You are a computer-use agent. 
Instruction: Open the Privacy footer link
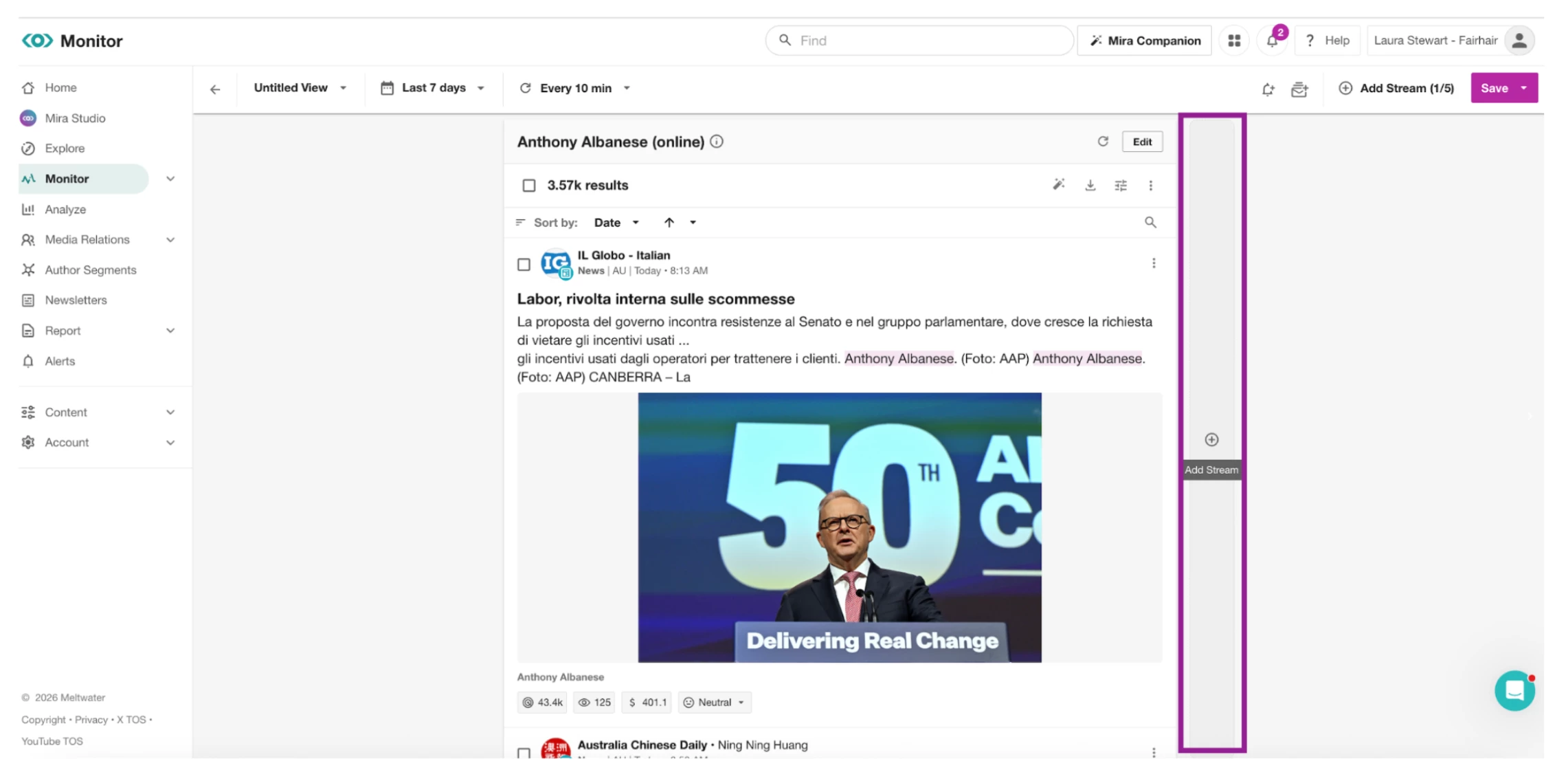click(91, 720)
